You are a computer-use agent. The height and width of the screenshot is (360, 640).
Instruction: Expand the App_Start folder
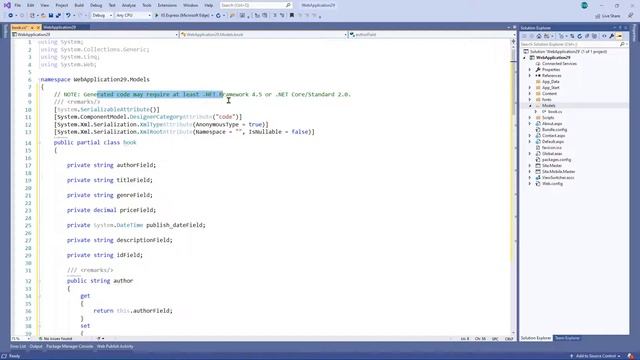(530, 88)
